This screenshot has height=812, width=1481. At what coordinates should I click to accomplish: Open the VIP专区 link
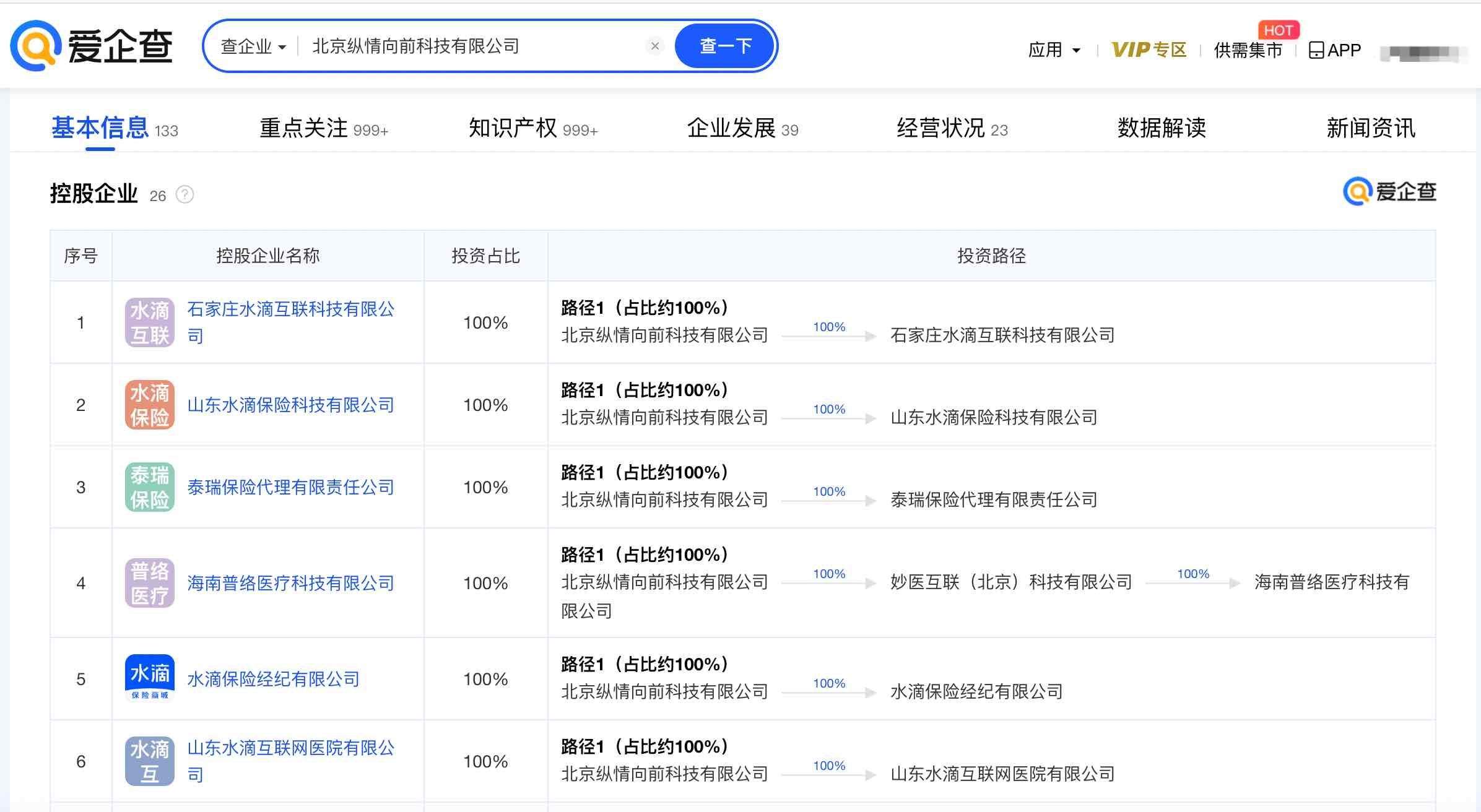tap(1149, 50)
